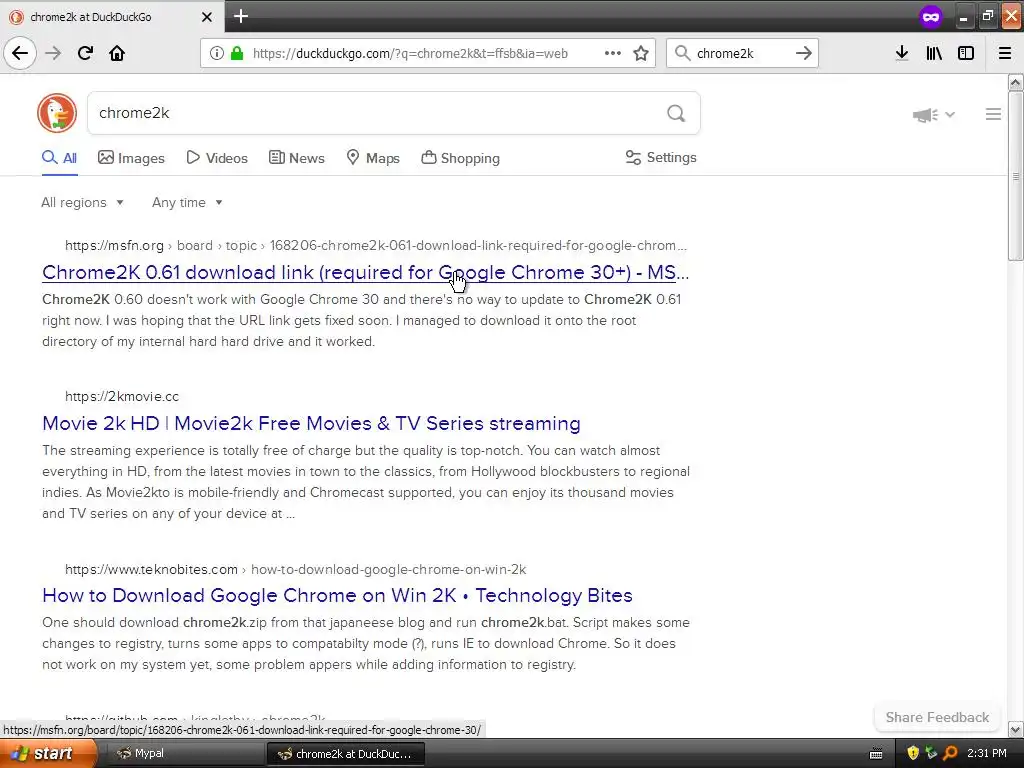This screenshot has height=768, width=1024.
Task: Bookmark this page with the star
Action: click(x=641, y=53)
